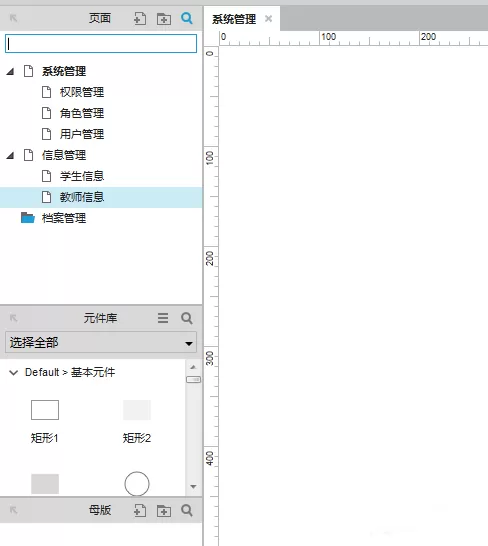Click the page search input field
This screenshot has height=546, width=488.
(x=101, y=44)
